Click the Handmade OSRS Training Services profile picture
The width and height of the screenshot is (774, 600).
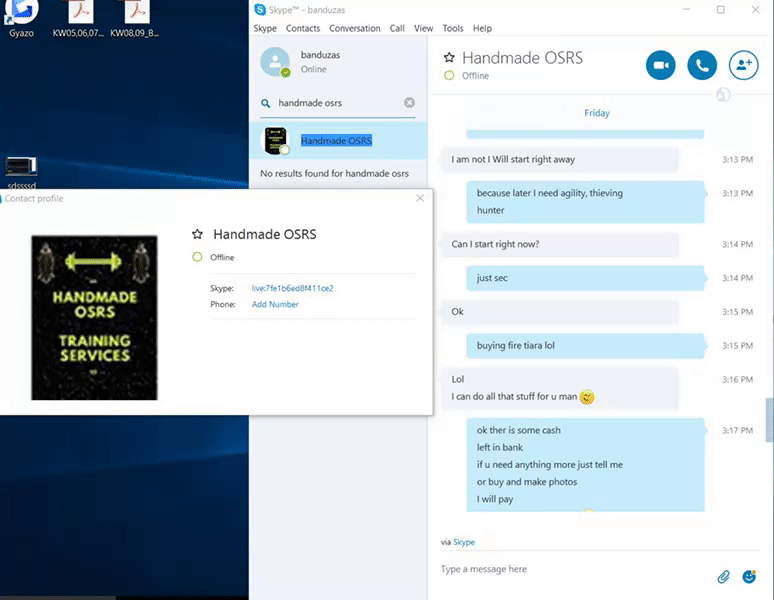[94, 318]
